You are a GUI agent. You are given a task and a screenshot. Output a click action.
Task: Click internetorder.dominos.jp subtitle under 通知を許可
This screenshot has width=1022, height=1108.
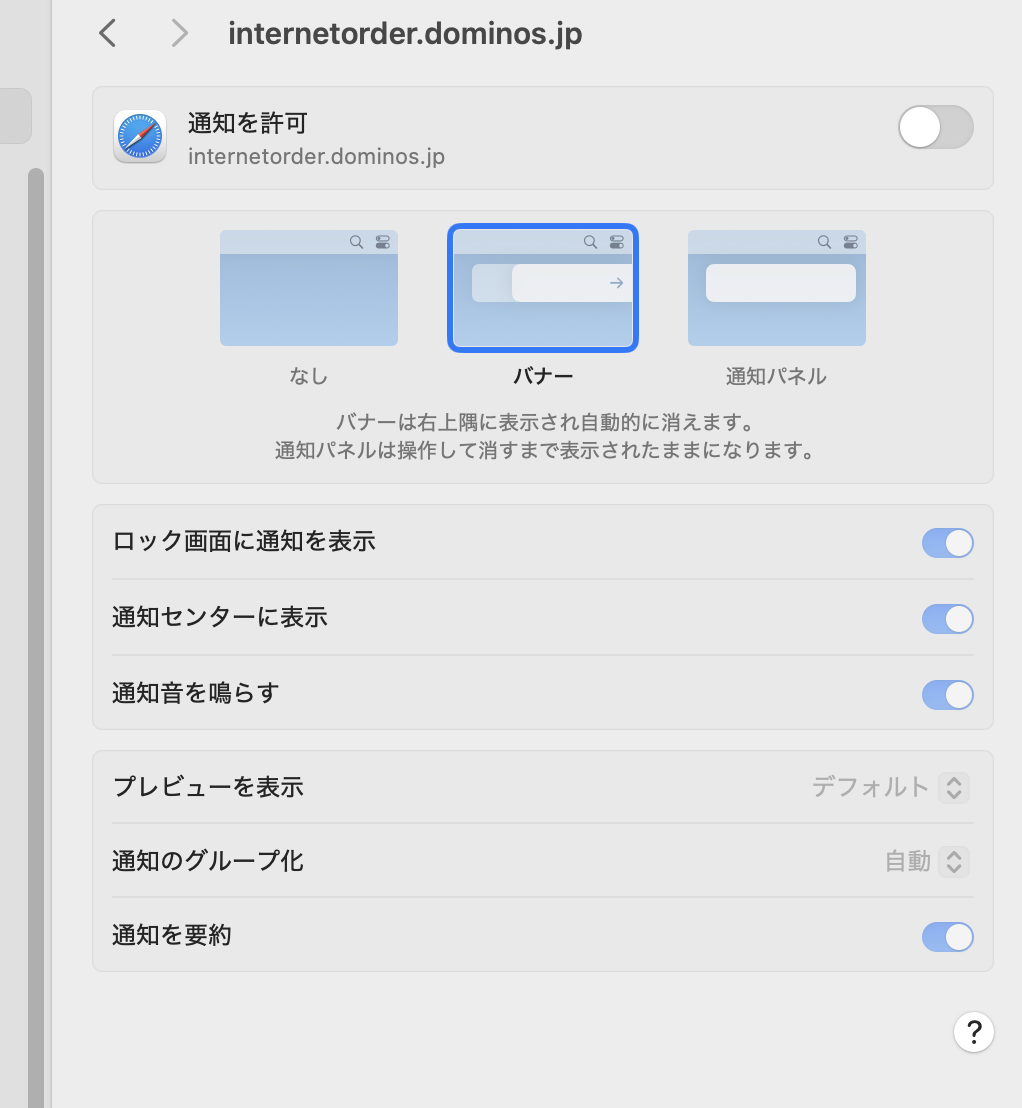click(316, 156)
